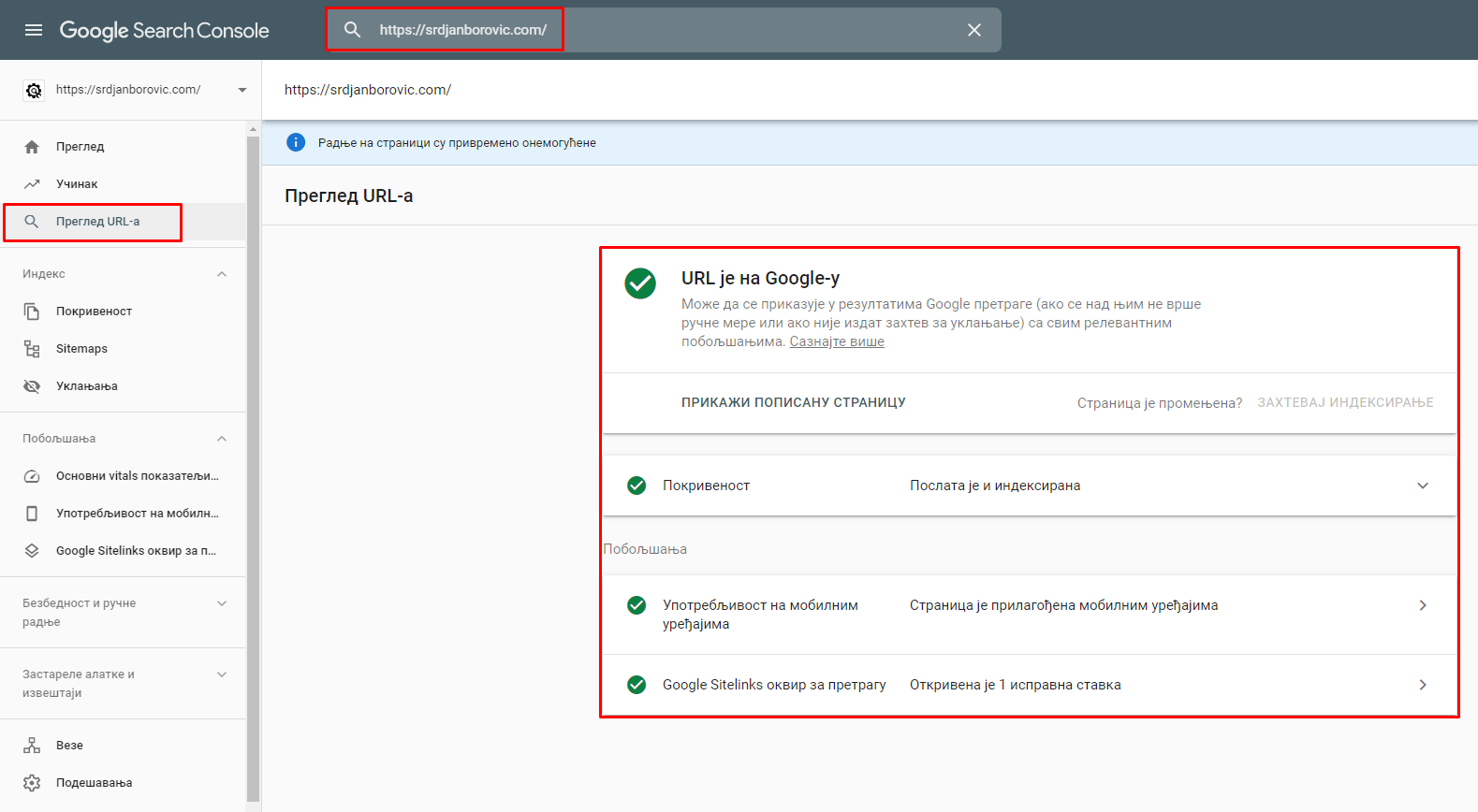This screenshot has width=1478, height=812.
Task: Open the hamburger main menu
Action: (34, 30)
